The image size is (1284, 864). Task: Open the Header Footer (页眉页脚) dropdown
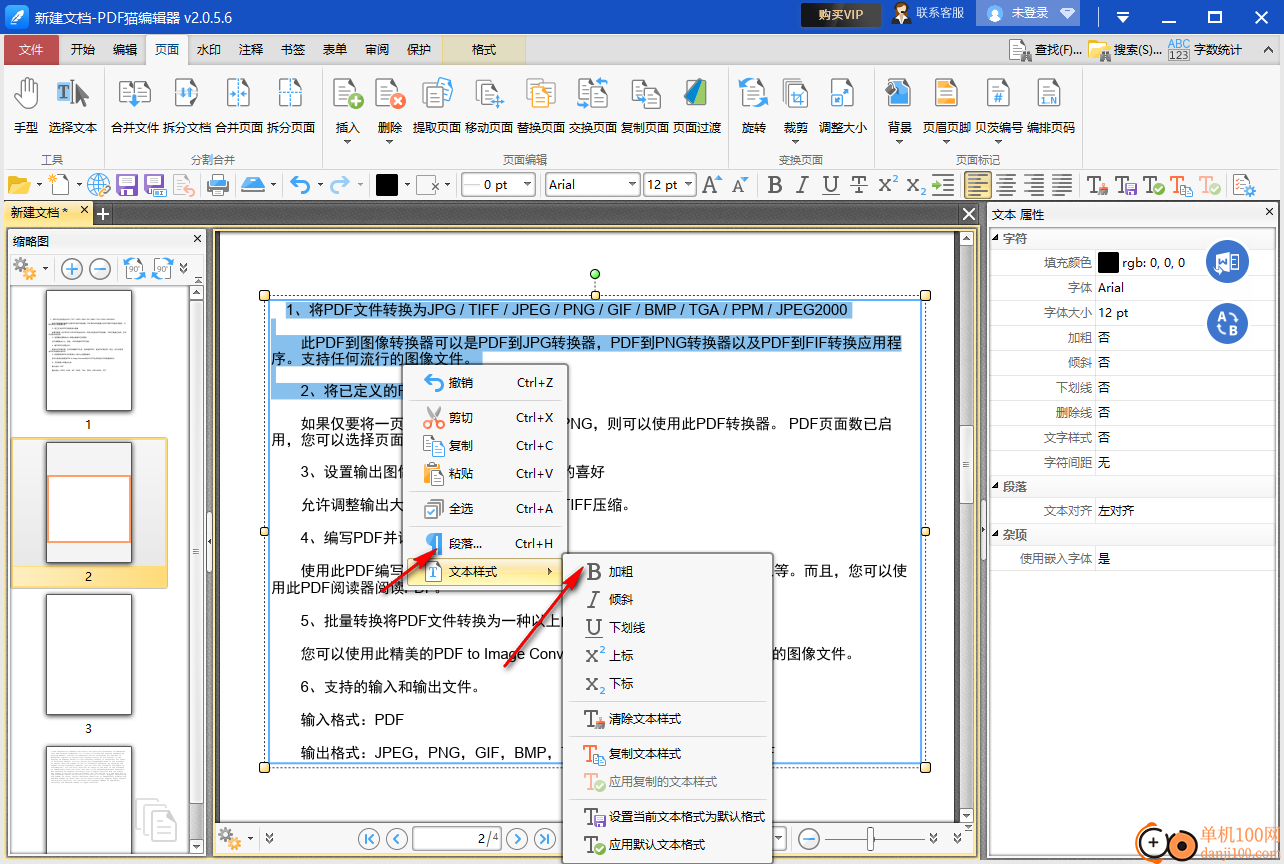tap(946, 142)
